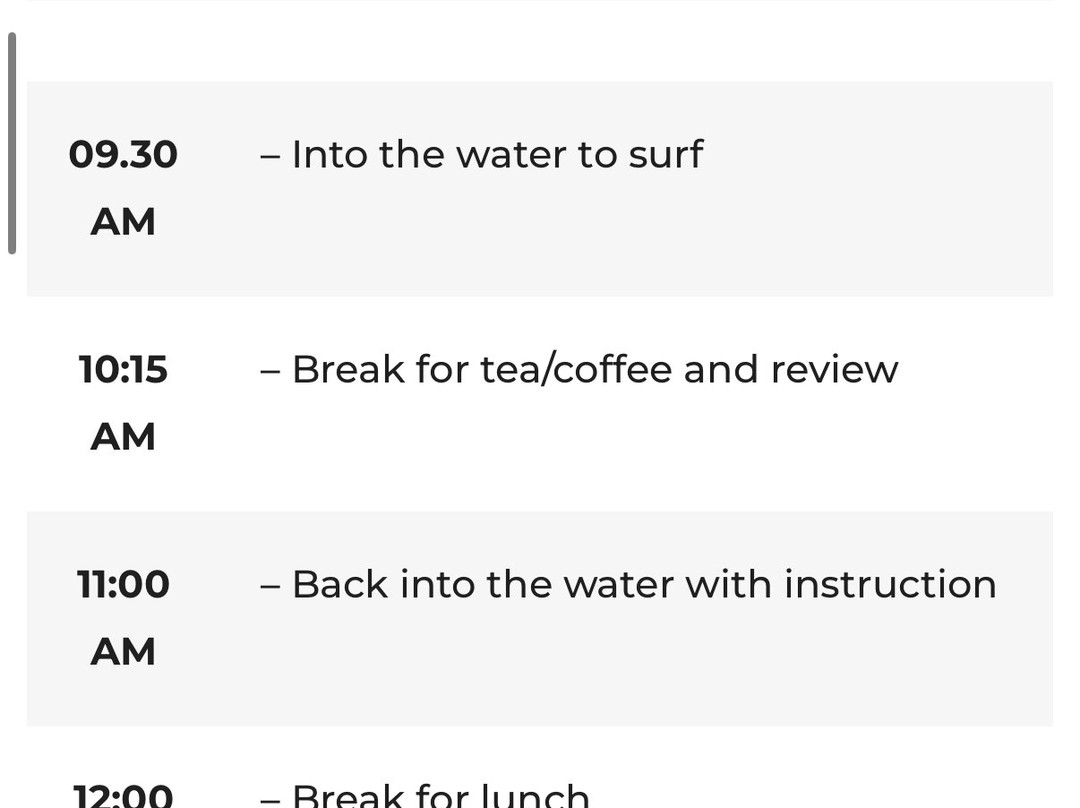Viewport: 1080px width, 808px height.
Task: Click the AM text beneath 11:00
Action: [x=123, y=652]
